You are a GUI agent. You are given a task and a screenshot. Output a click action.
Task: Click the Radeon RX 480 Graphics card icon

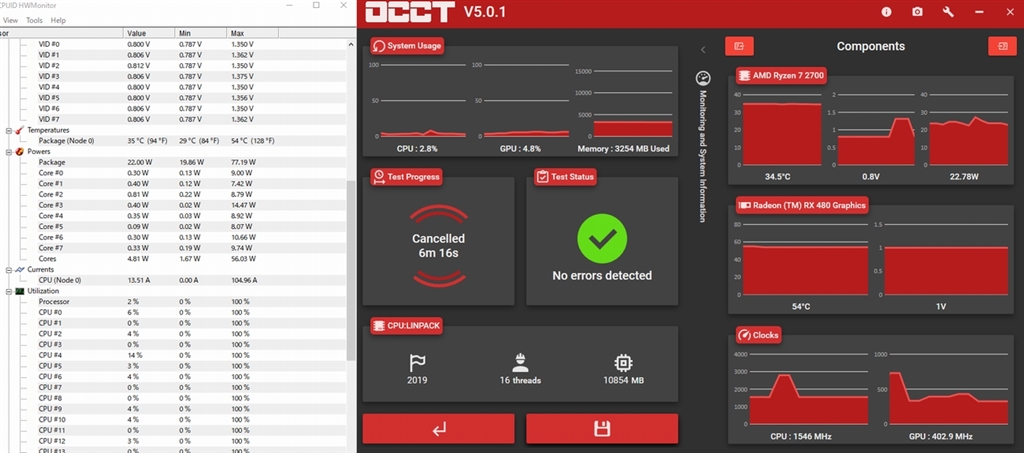point(744,205)
